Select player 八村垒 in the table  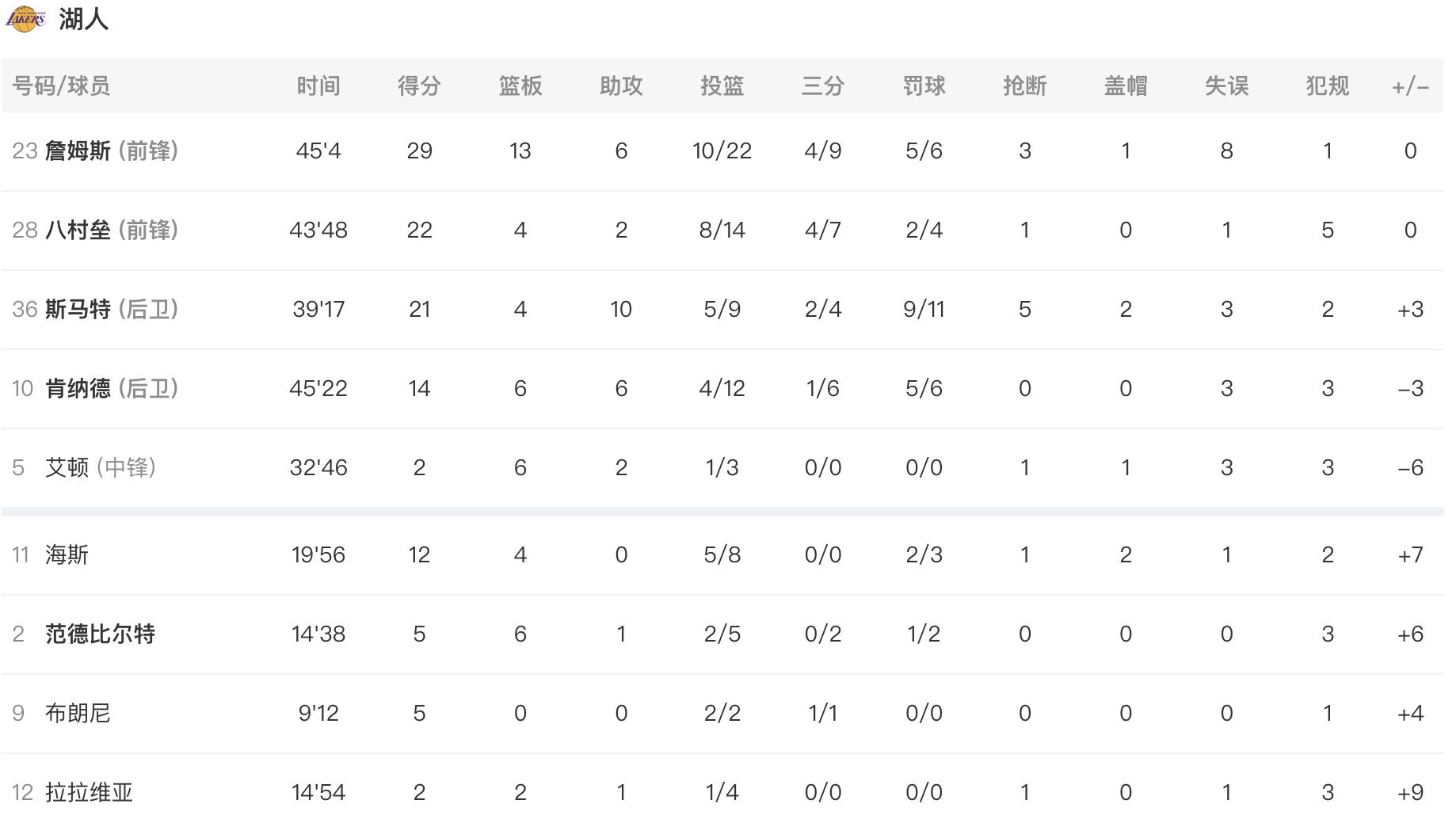[x=78, y=230]
